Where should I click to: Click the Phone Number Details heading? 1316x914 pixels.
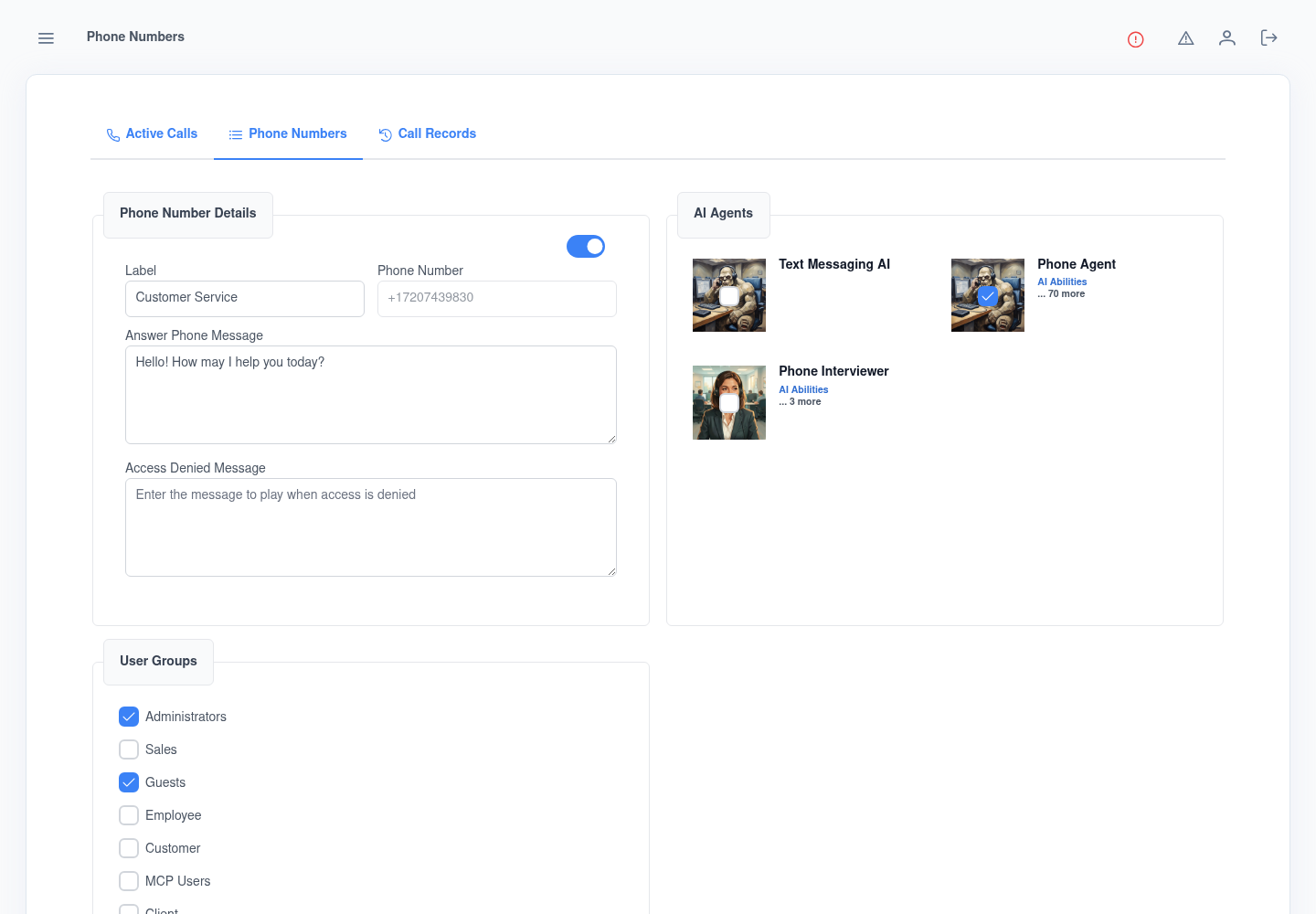point(188,214)
